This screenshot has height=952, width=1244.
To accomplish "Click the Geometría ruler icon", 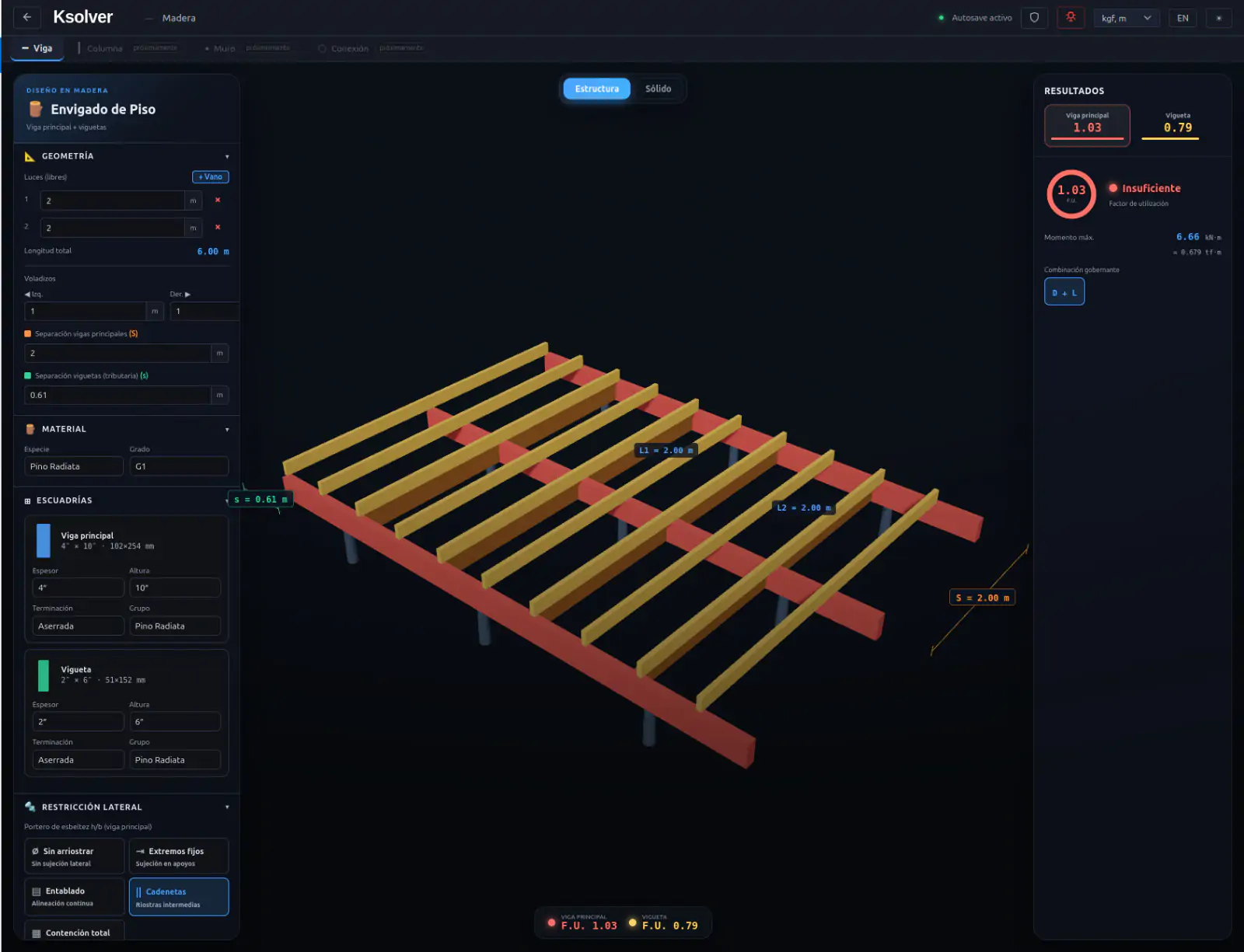I will pos(30,156).
